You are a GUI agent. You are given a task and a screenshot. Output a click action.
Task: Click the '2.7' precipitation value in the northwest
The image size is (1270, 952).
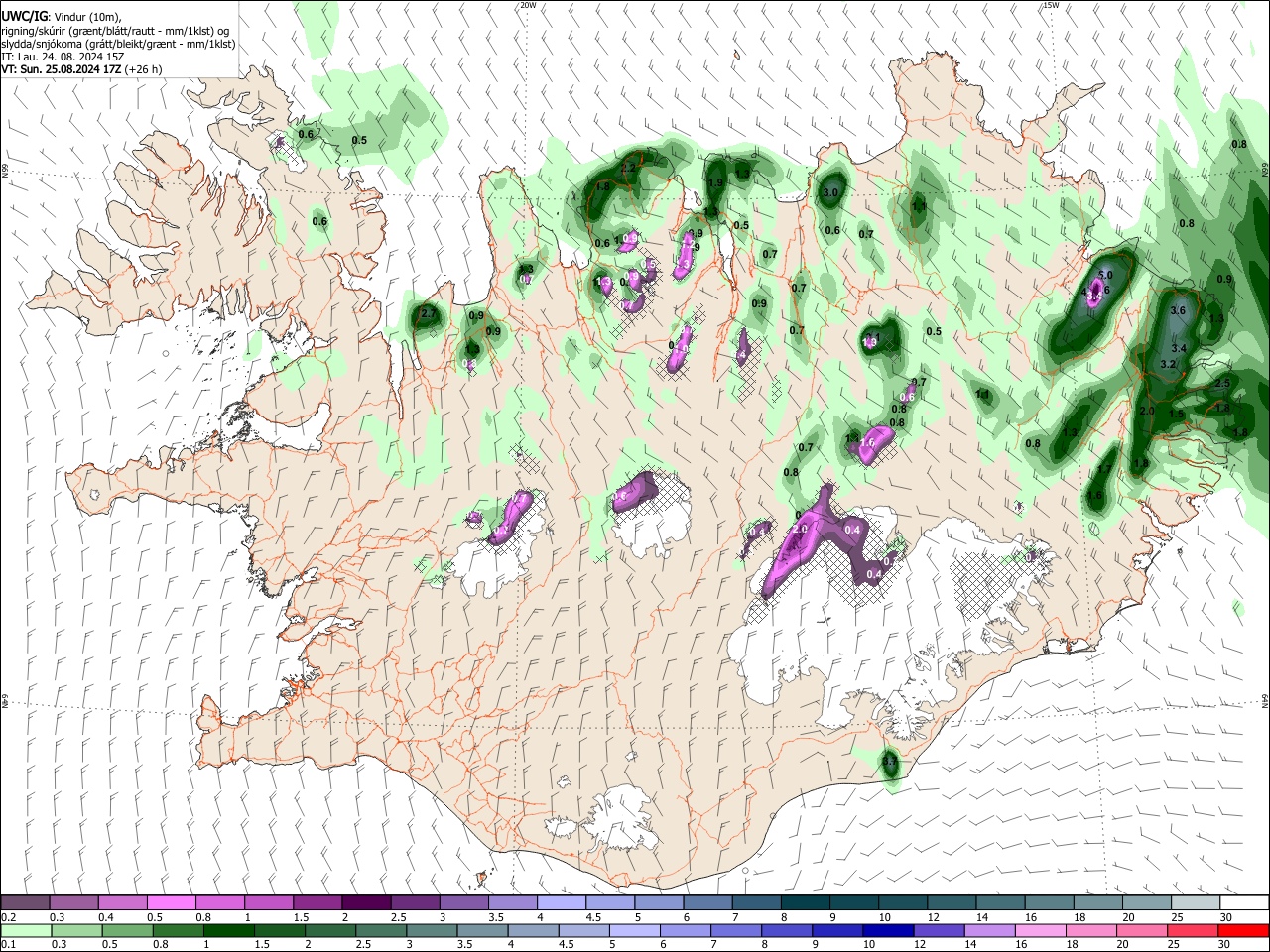pyautogui.click(x=429, y=313)
